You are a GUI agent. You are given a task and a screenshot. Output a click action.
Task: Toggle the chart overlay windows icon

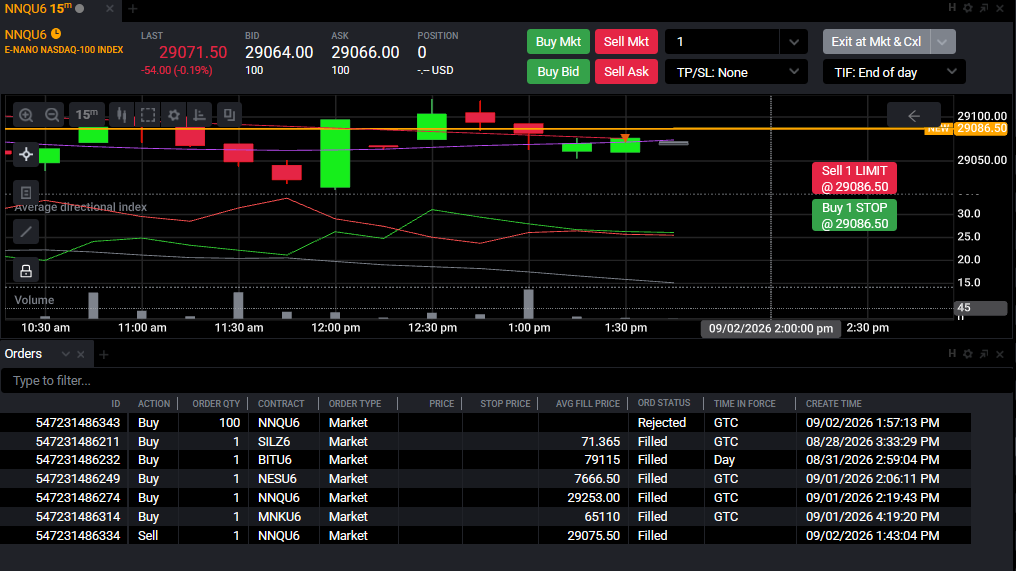click(x=229, y=115)
